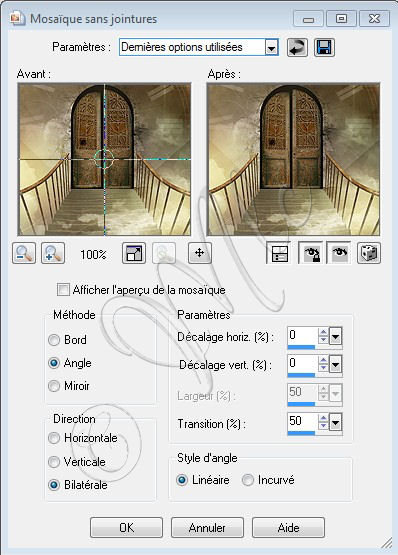The height and width of the screenshot is (555, 398).
Task: Toggle the show/hide previews panel icon
Action: (x=278, y=253)
